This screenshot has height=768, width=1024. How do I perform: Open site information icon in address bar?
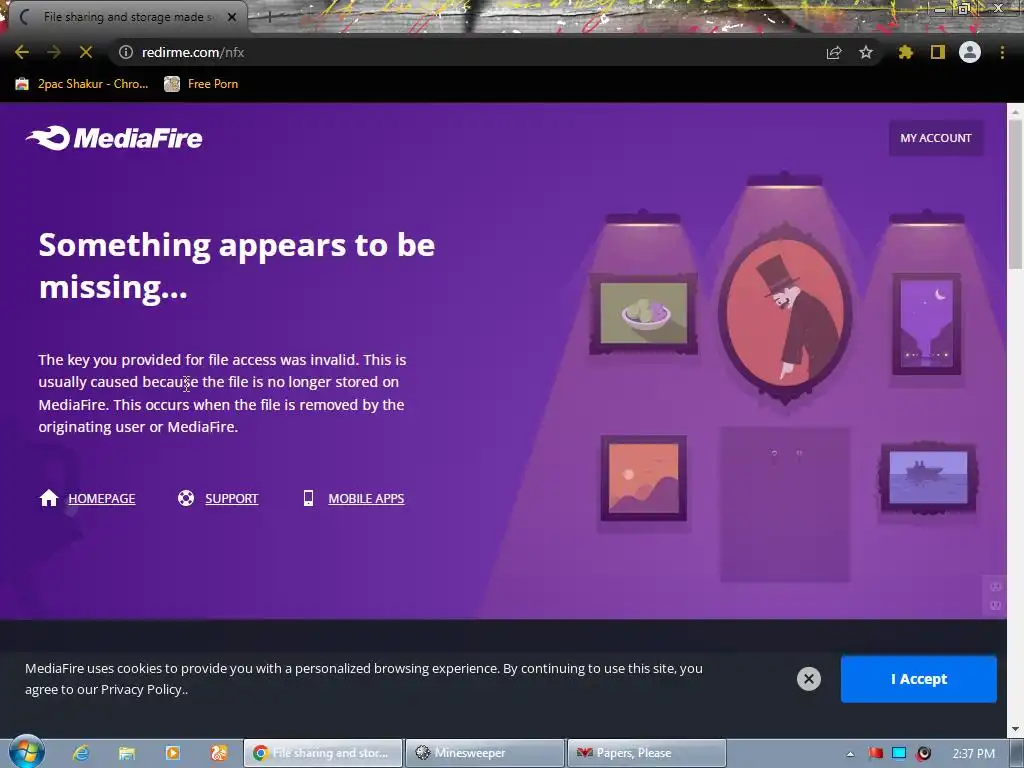click(x=126, y=52)
